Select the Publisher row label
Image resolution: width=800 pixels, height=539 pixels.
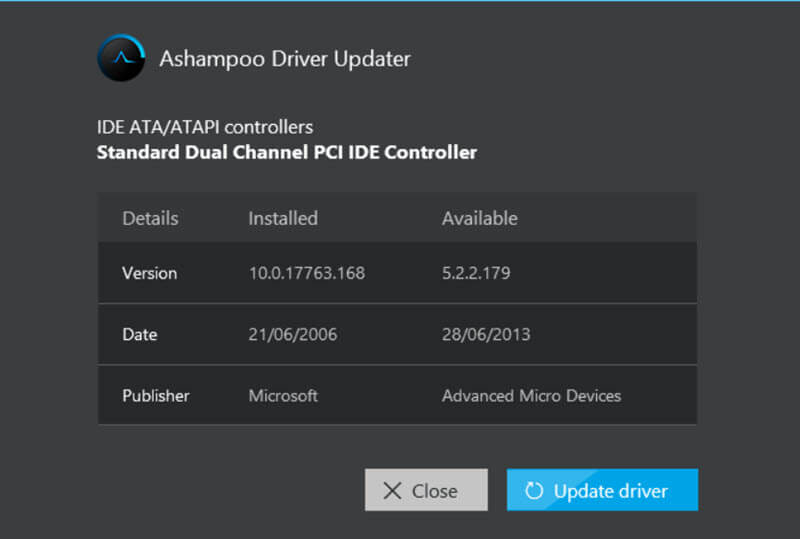pos(156,396)
